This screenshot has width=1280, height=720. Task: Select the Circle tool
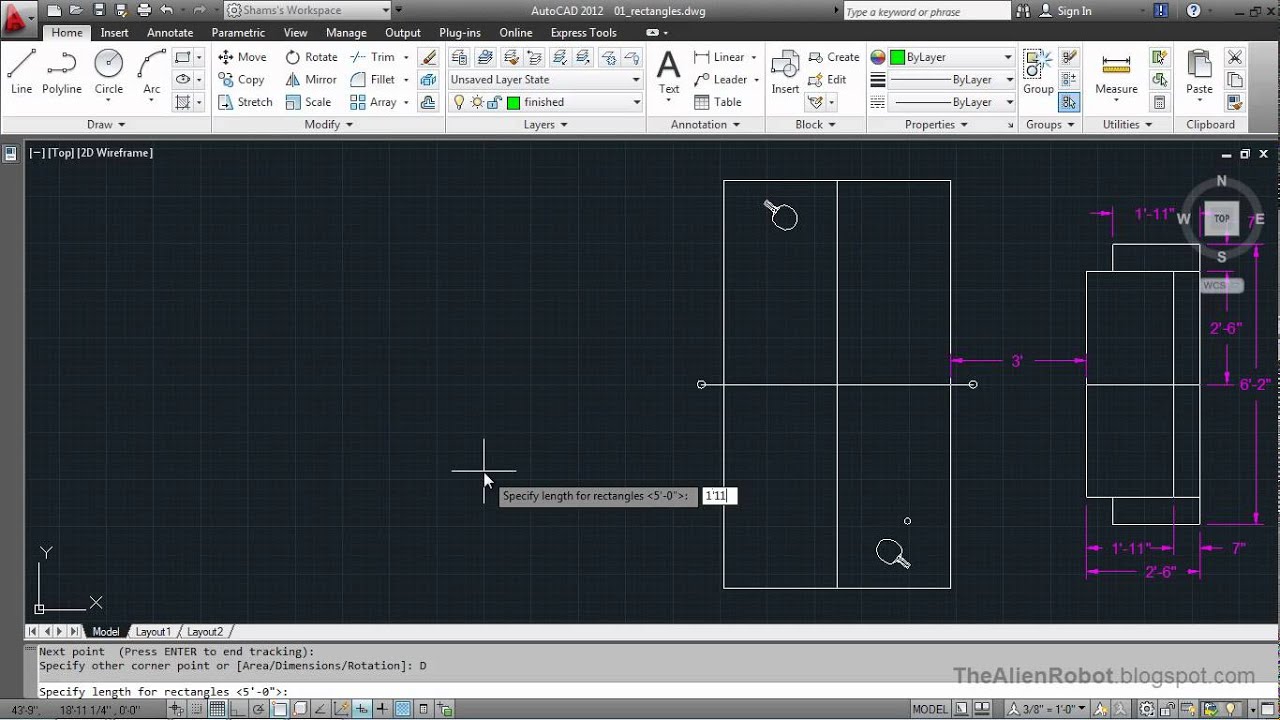click(x=109, y=72)
